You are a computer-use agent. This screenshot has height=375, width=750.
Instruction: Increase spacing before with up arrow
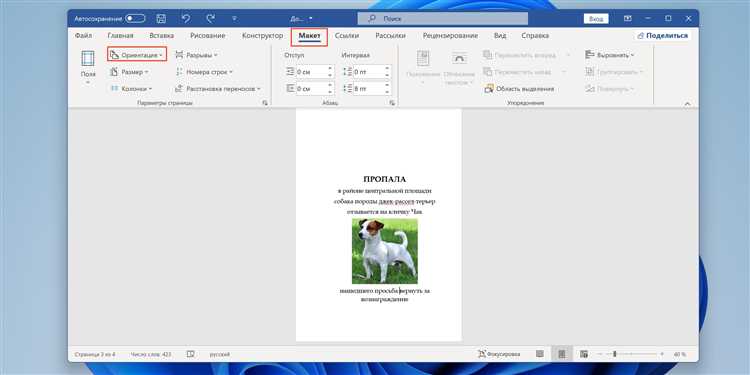click(x=387, y=68)
